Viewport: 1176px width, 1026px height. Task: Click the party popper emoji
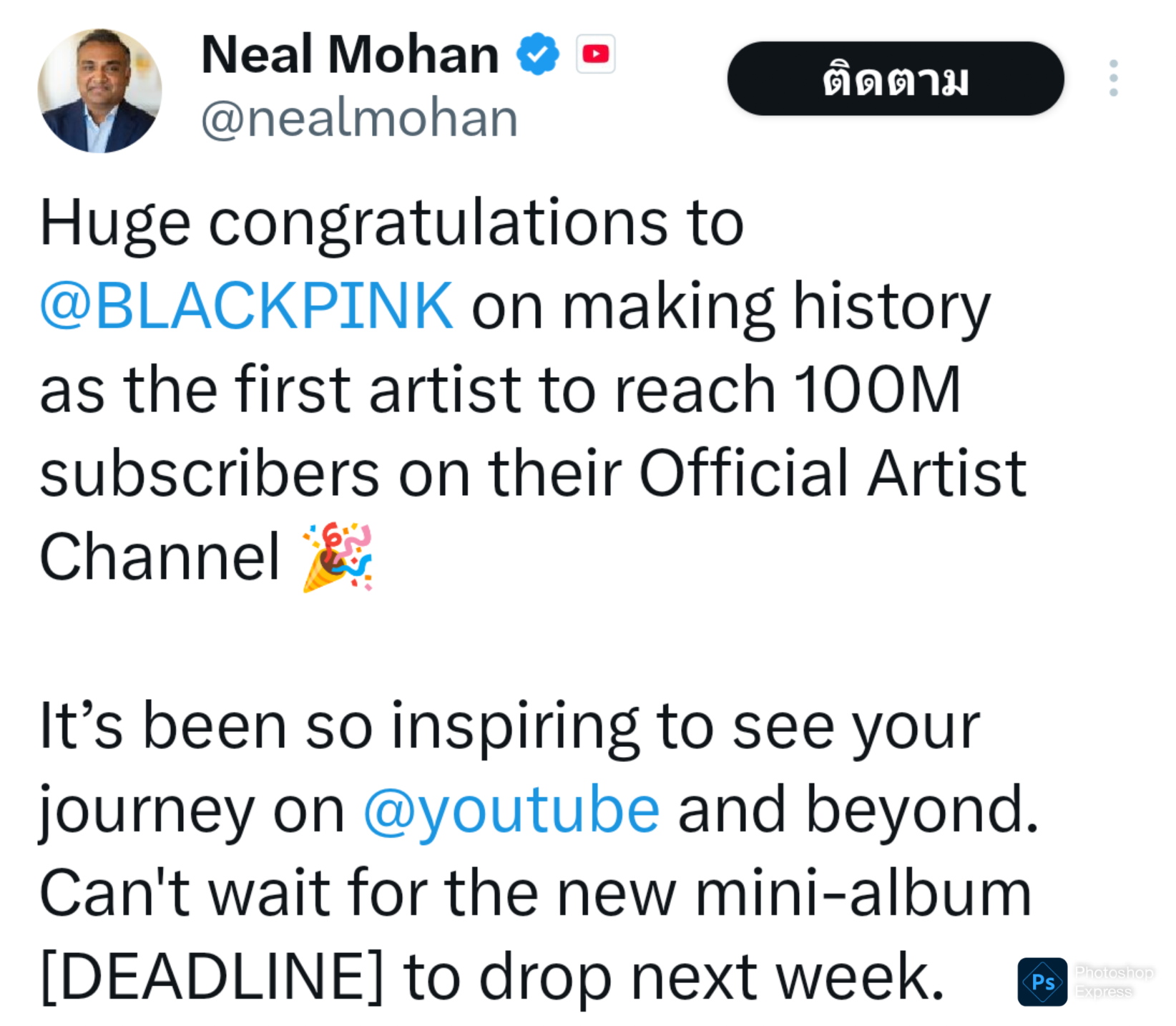[x=338, y=557]
